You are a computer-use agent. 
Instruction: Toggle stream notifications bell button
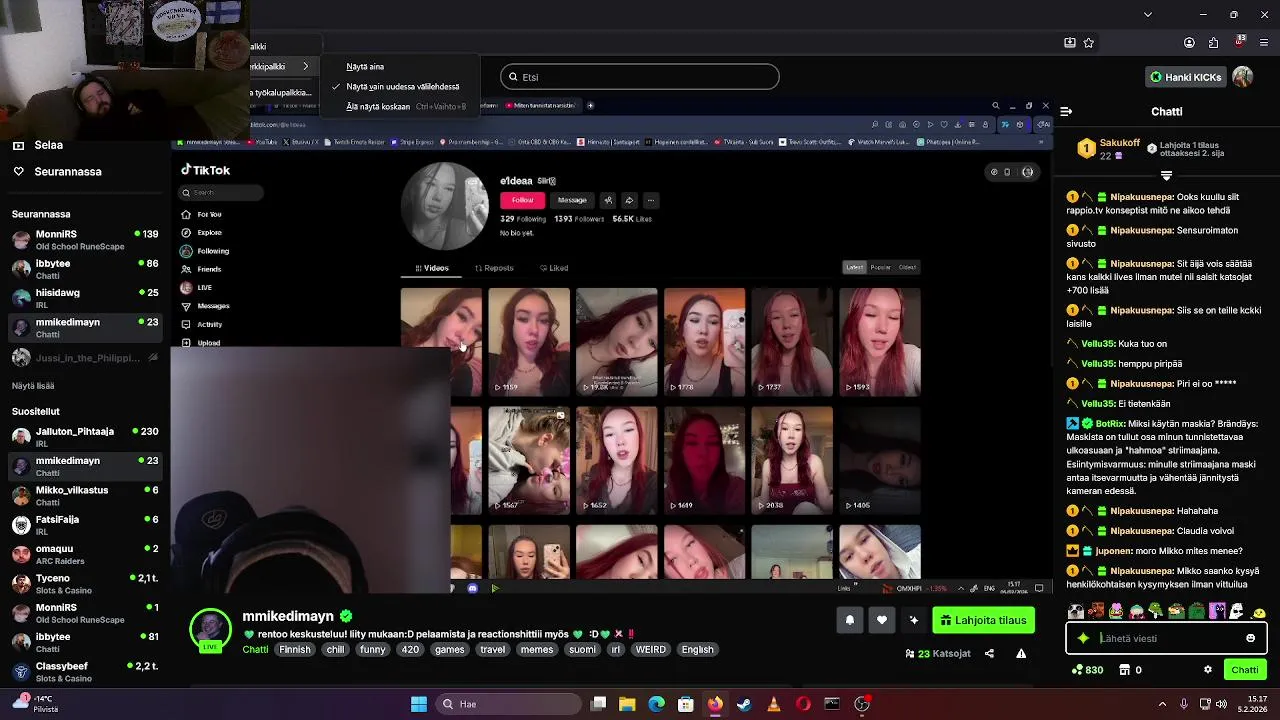850,620
